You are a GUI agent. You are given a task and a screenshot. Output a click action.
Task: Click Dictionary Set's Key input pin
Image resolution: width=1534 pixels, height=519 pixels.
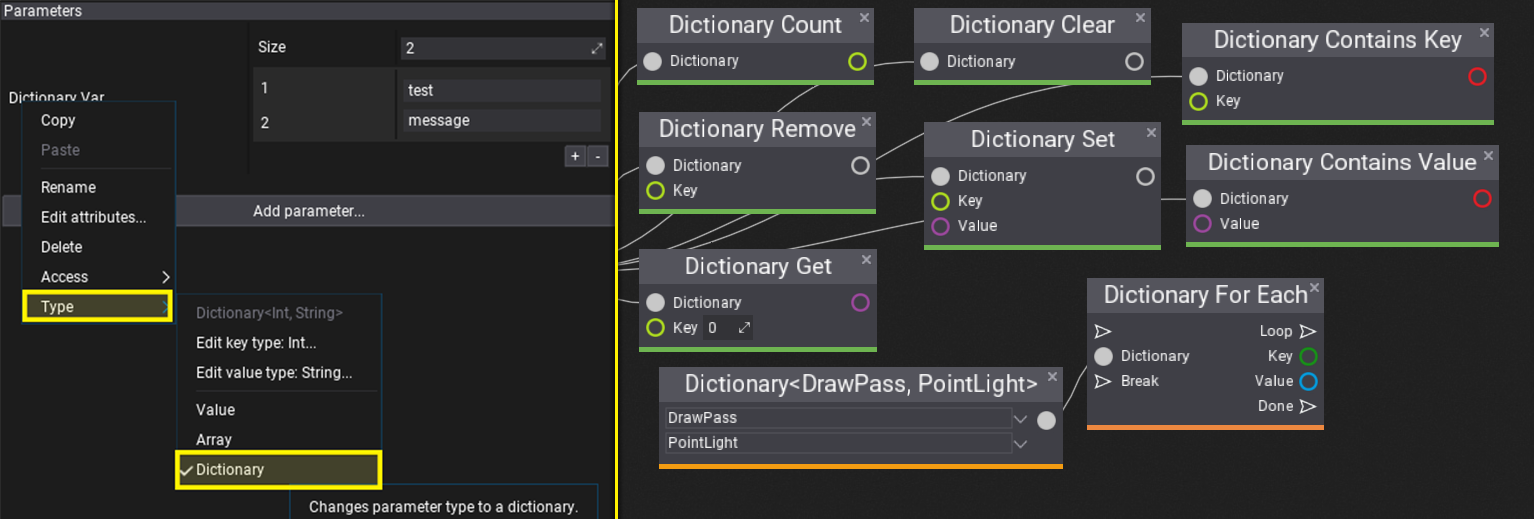tap(940, 201)
